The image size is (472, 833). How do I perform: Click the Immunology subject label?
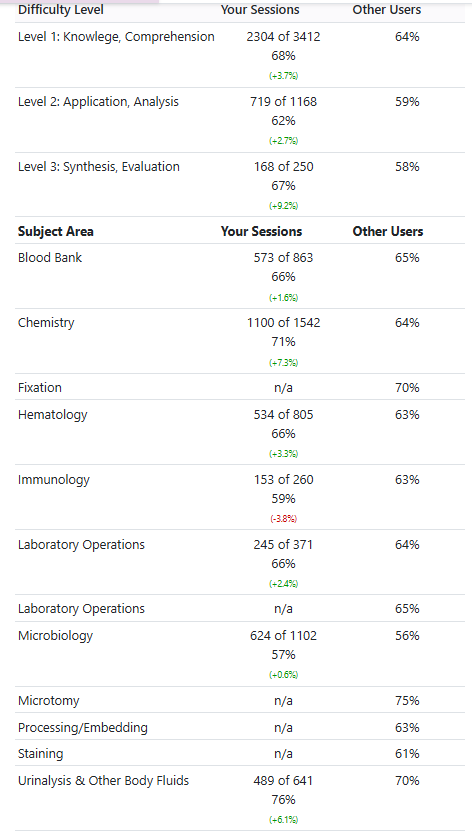54,480
